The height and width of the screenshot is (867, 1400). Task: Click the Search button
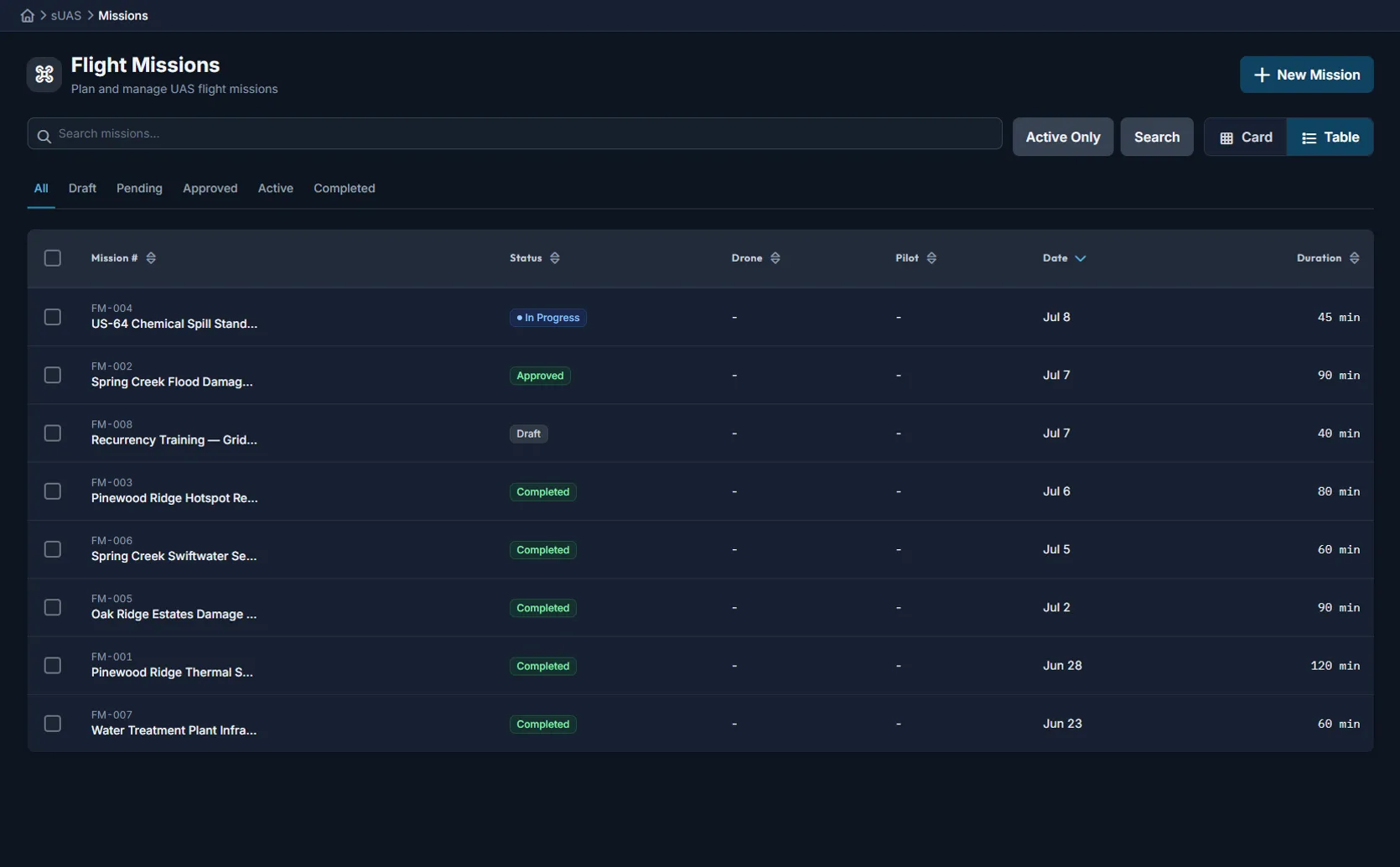click(x=1157, y=137)
